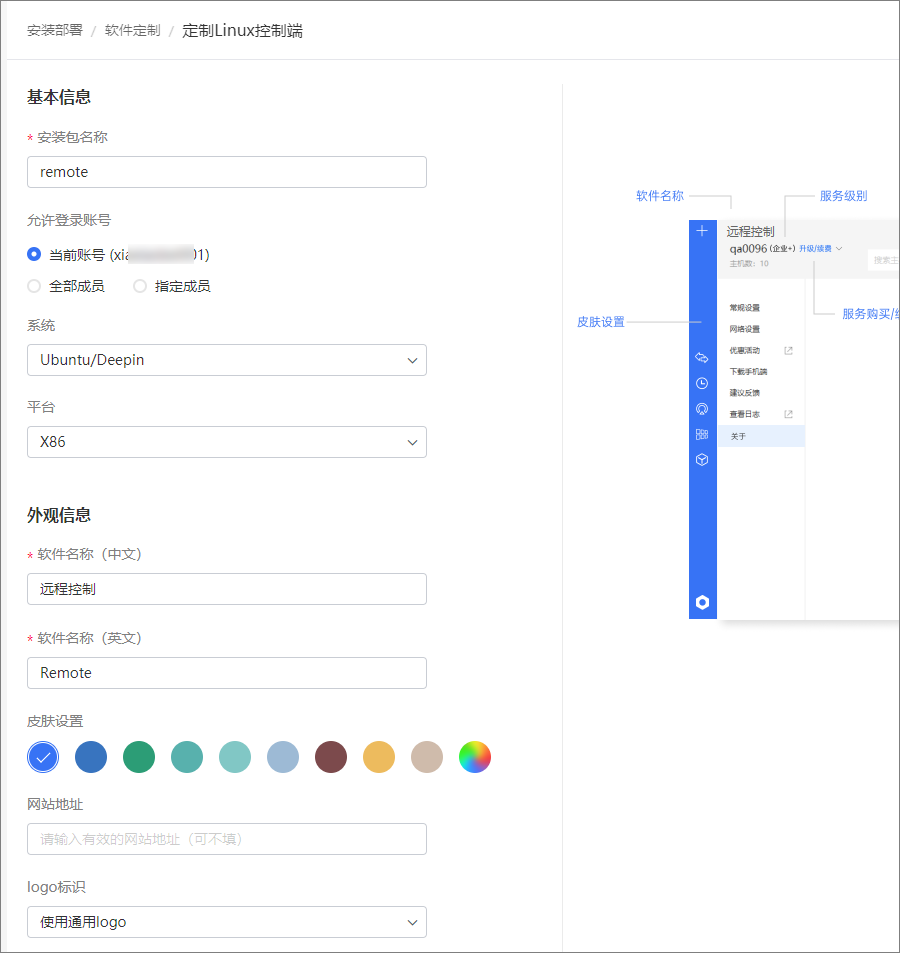Viewport: 900px width, 953px height.
Task: Choose the 指定成员 radio option
Action: tap(140, 286)
